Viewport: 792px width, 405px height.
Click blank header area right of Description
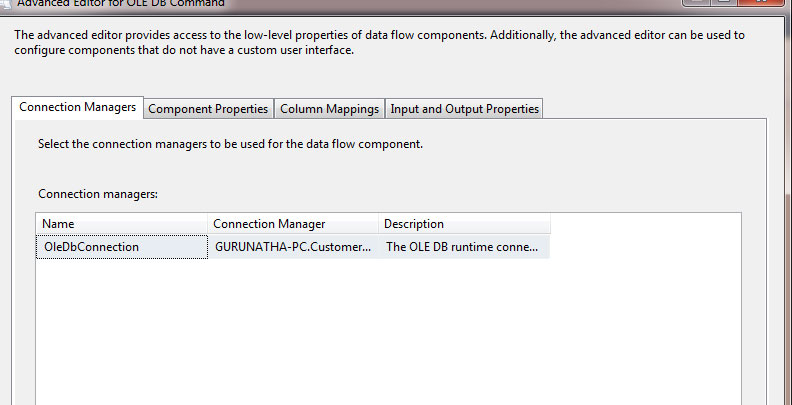646,224
